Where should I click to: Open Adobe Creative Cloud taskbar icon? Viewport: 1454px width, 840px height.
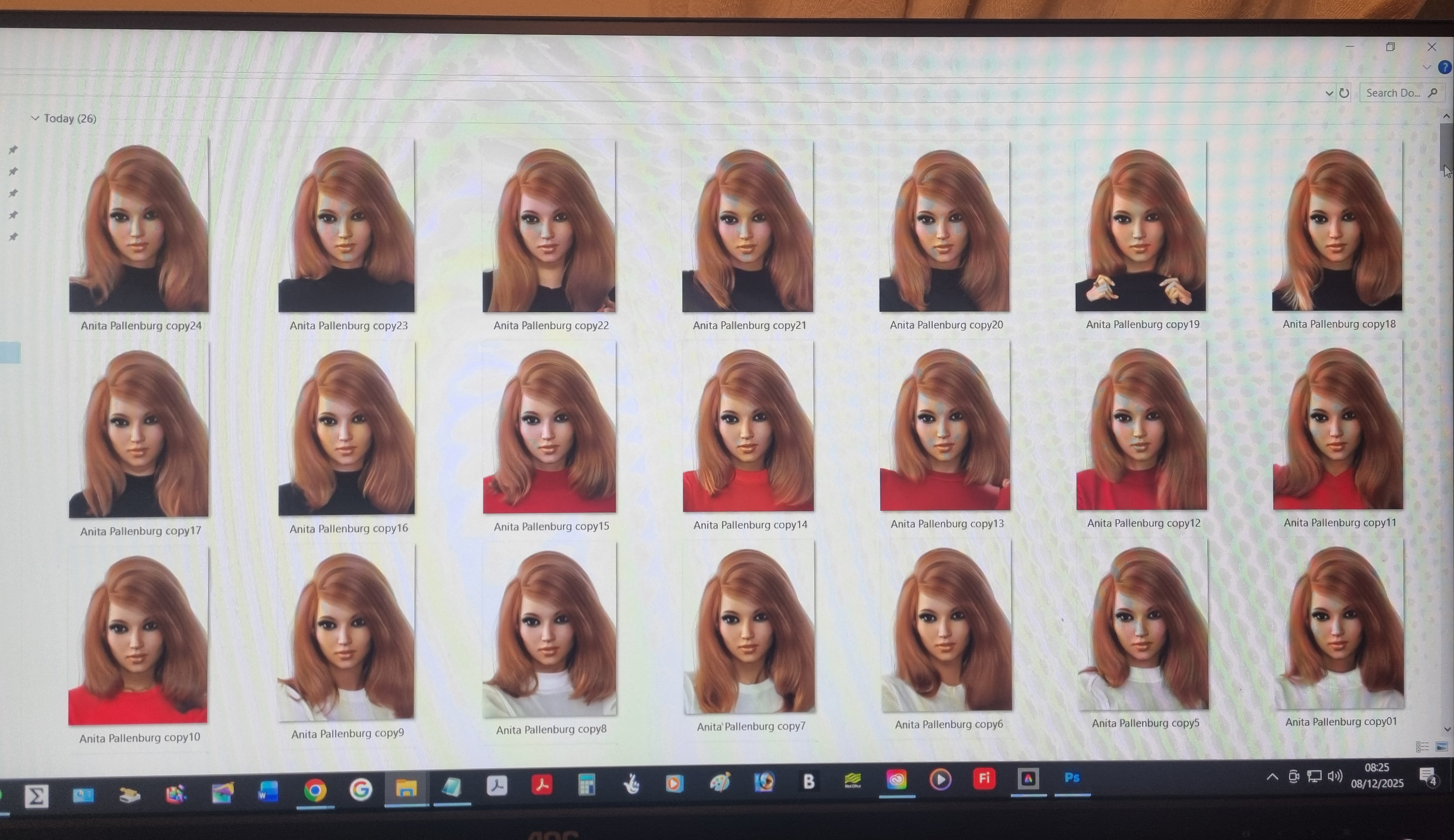(x=896, y=780)
